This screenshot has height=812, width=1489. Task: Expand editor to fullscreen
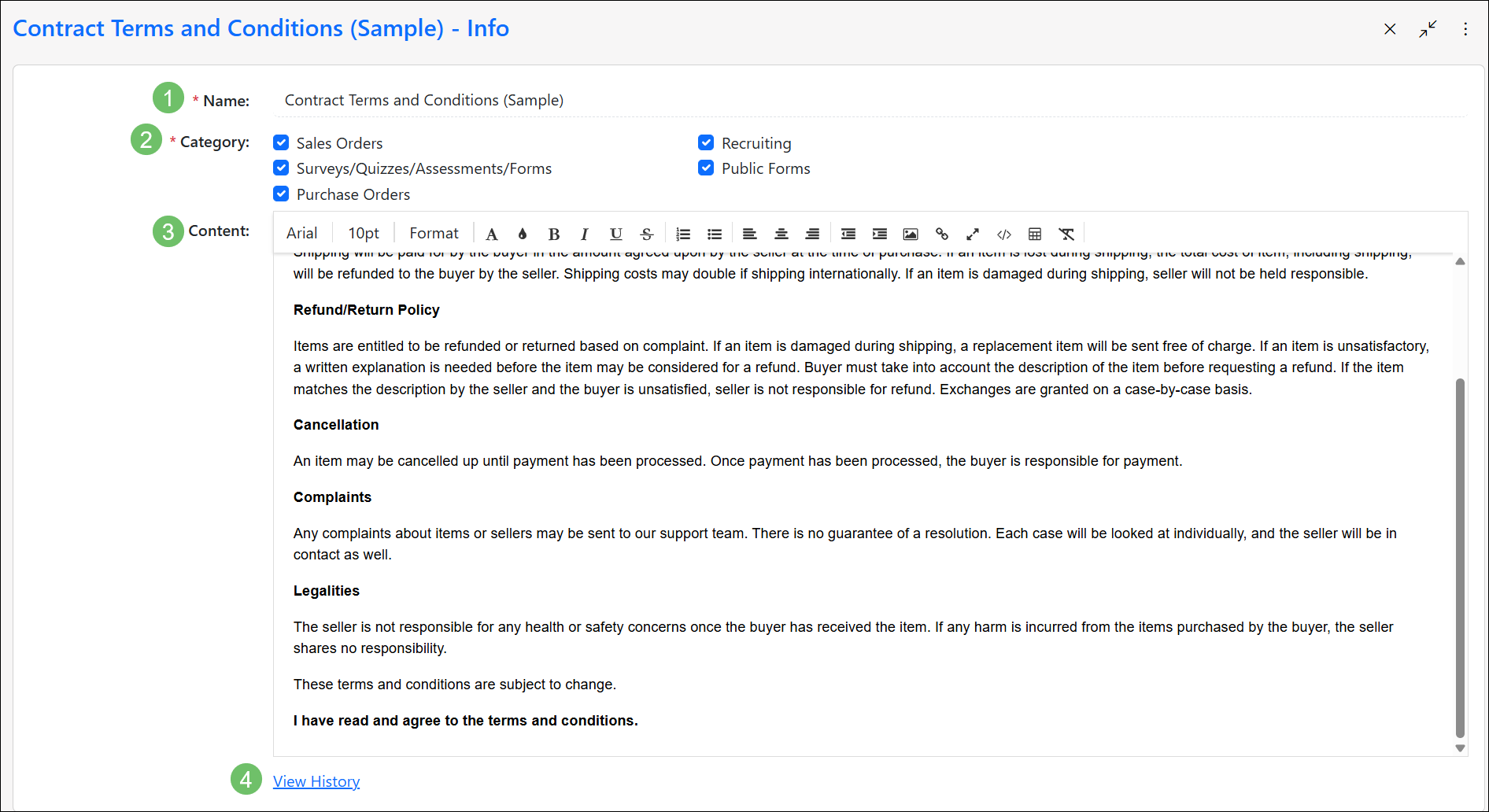(x=973, y=234)
